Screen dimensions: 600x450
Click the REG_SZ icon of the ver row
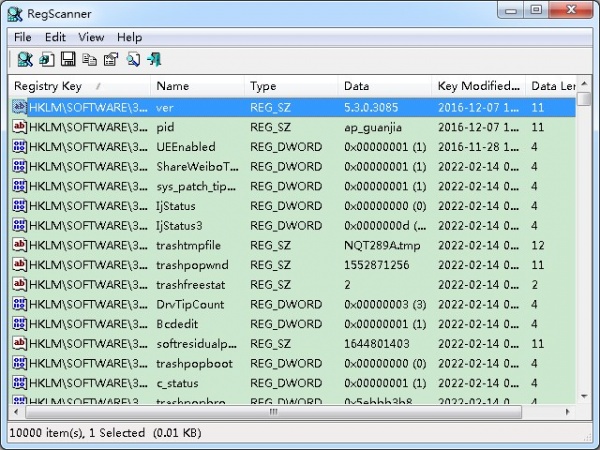point(20,107)
